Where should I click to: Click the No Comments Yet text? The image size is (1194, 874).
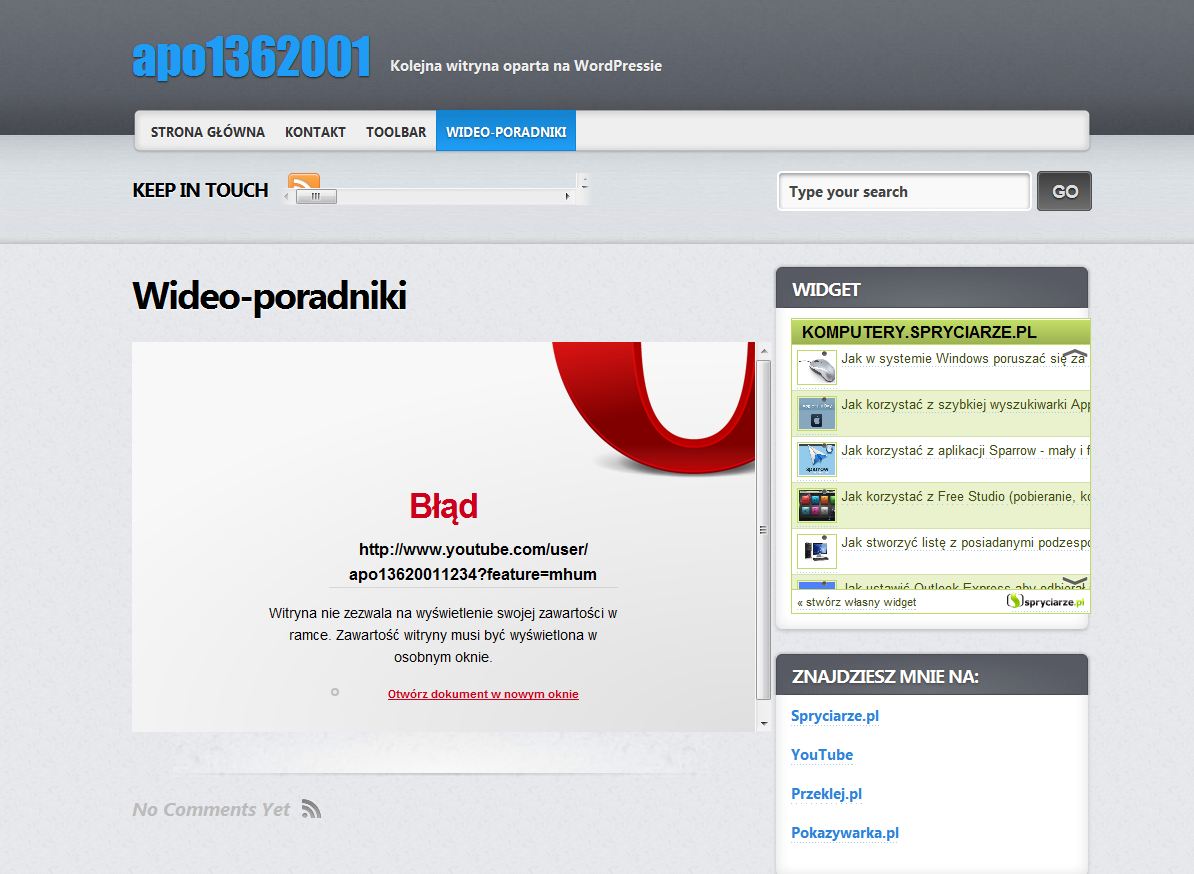pos(211,809)
